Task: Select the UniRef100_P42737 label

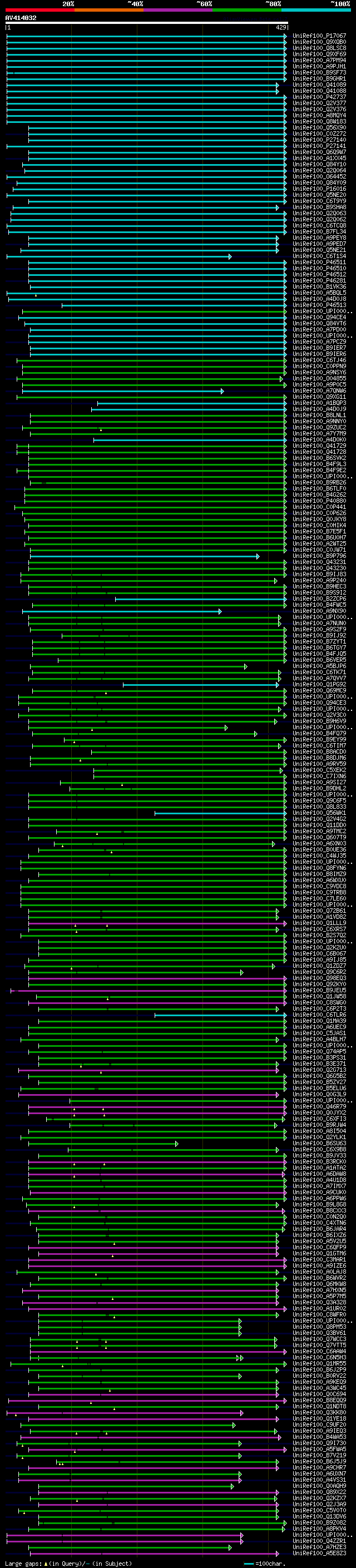Action: pos(319,97)
